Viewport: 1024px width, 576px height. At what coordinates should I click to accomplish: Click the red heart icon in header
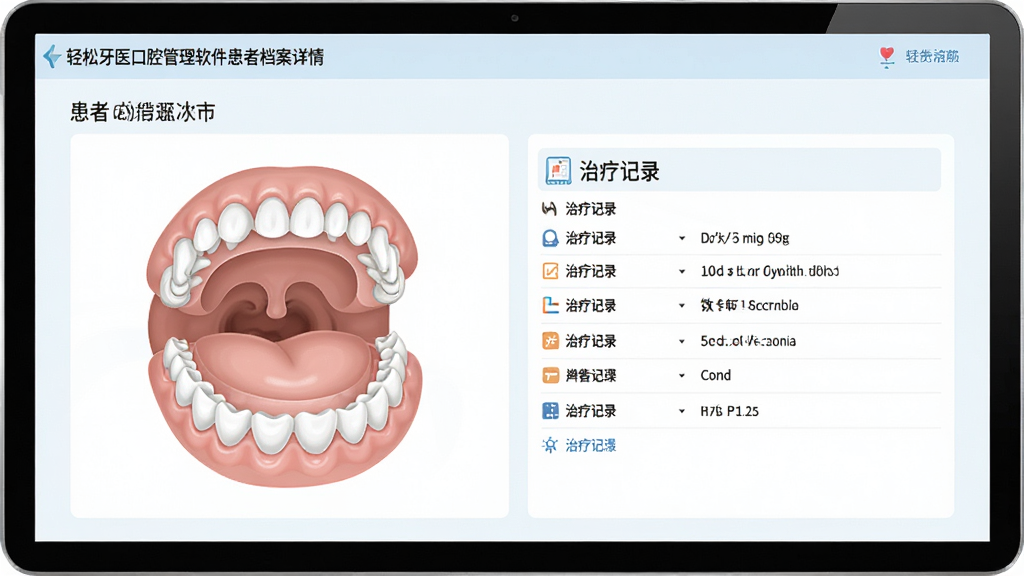[886, 57]
